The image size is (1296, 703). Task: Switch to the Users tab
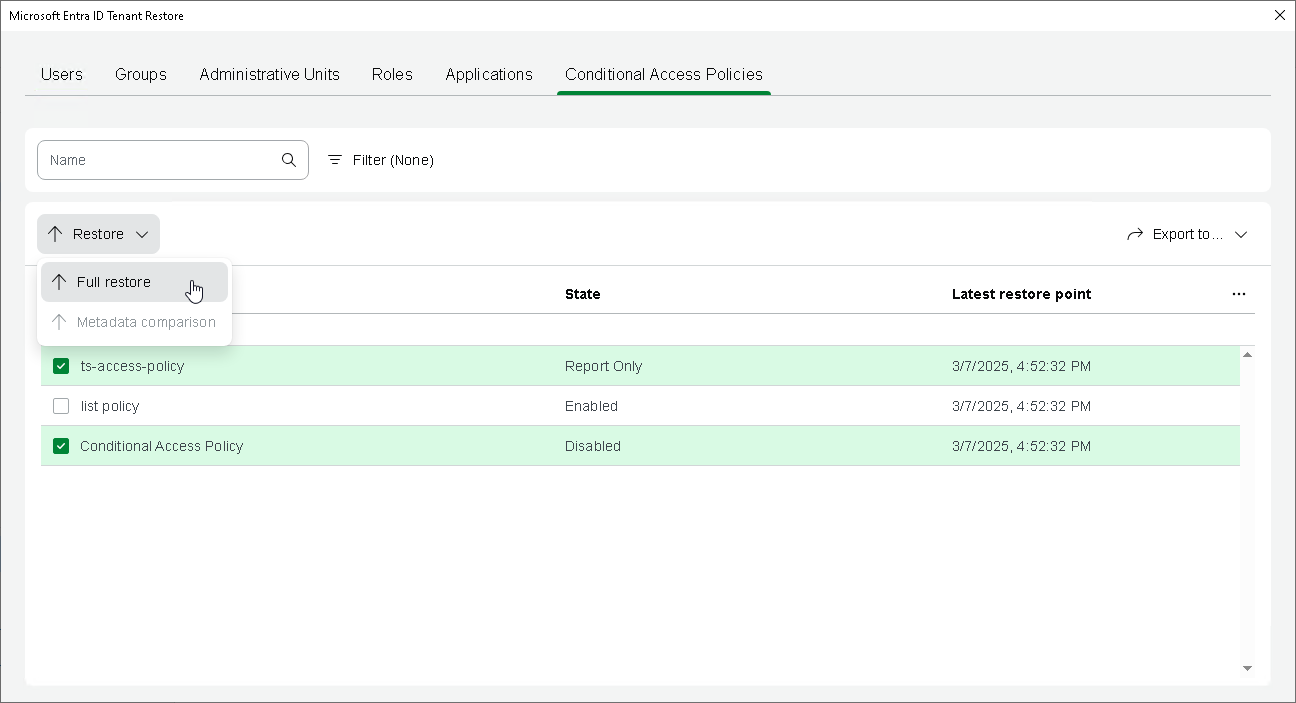pos(62,74)
